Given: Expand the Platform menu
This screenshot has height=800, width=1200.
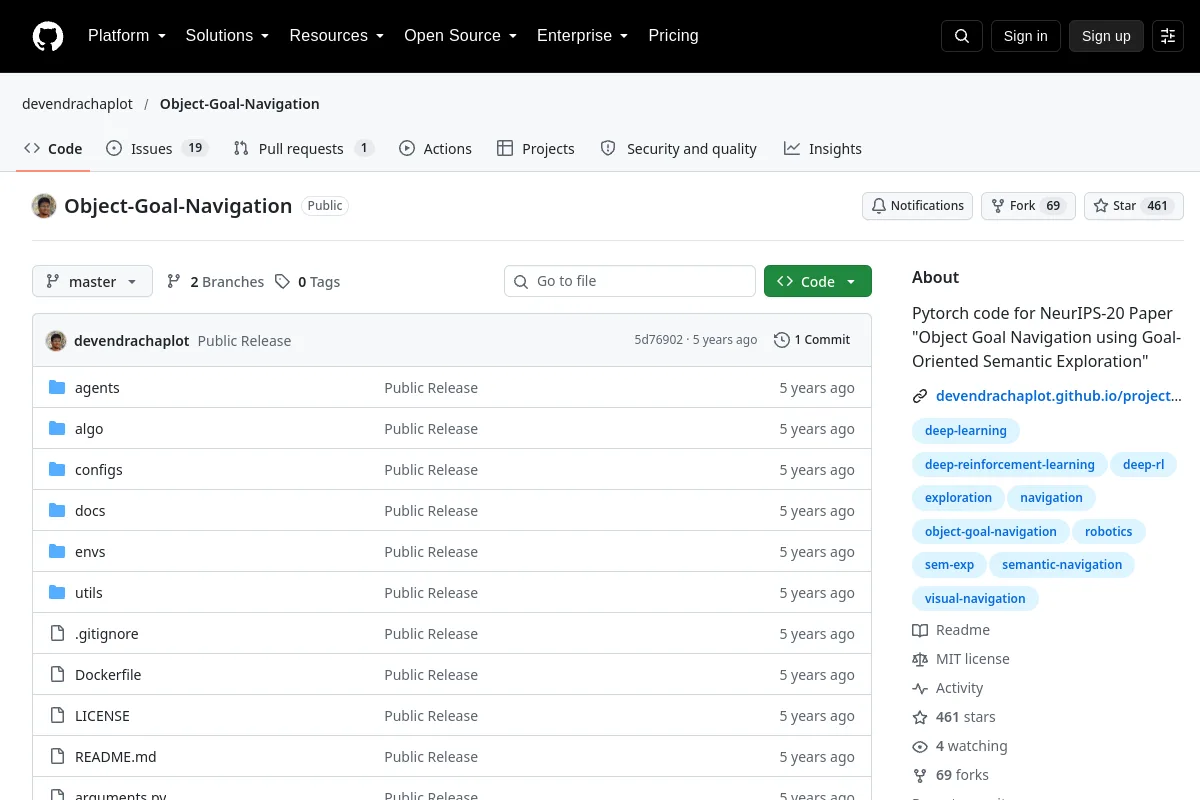Looking at the screenshot, I should click(126, 36).
